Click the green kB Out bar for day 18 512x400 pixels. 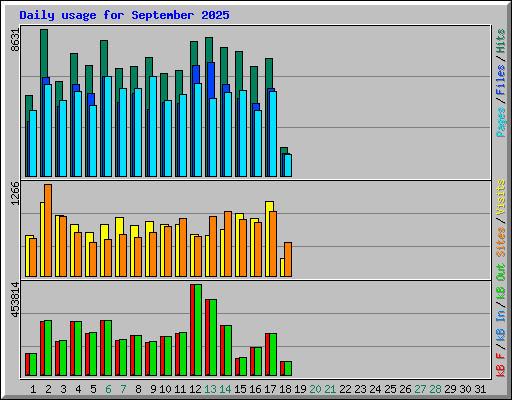pos(288,369)
